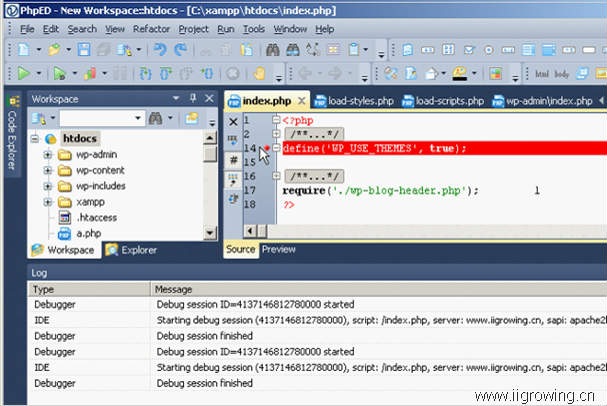Switch to Preview editor tab
Screen dimensions: 607x406
[278, 250]
